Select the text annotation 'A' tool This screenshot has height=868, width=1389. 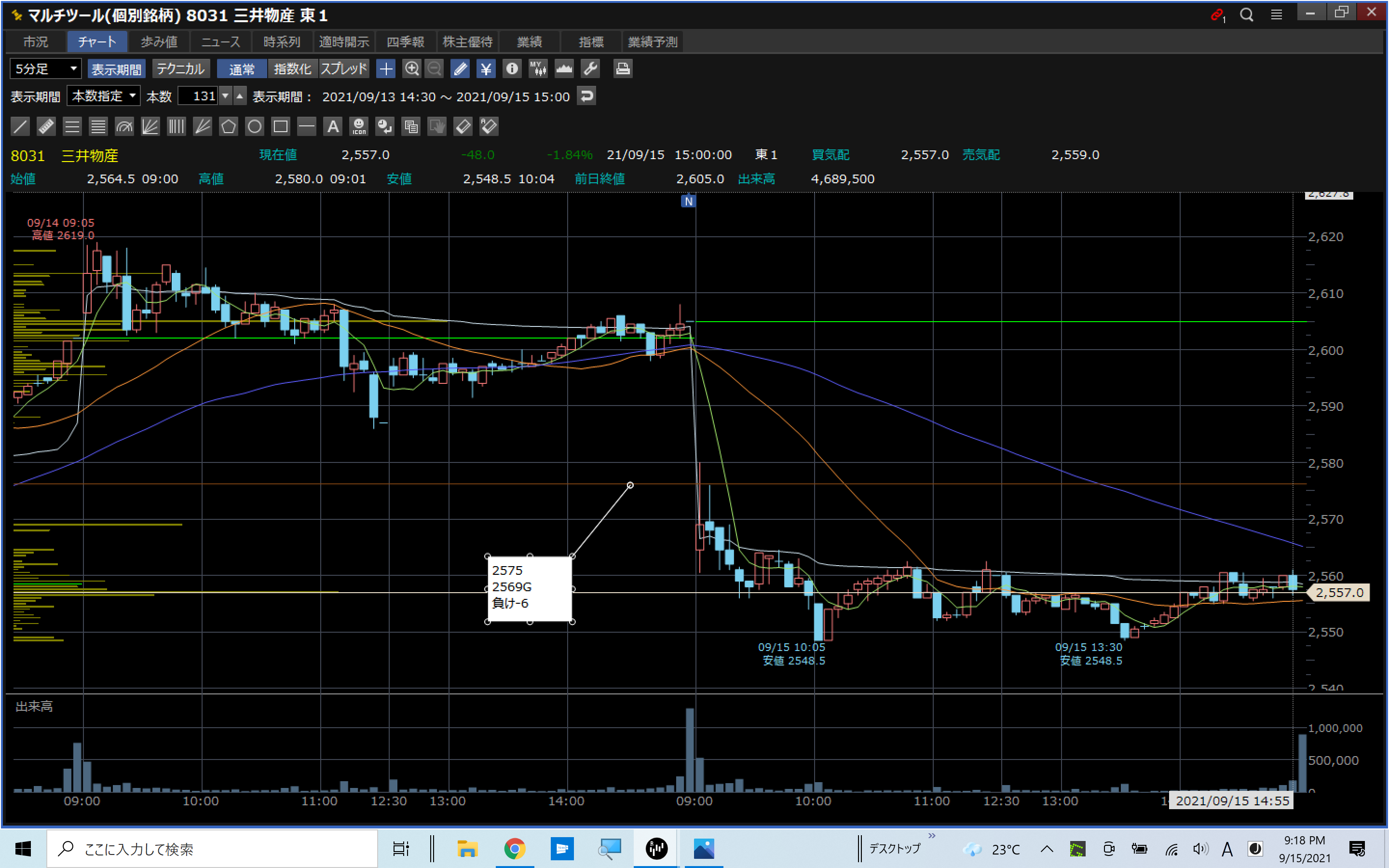click(x=333, y=126)
